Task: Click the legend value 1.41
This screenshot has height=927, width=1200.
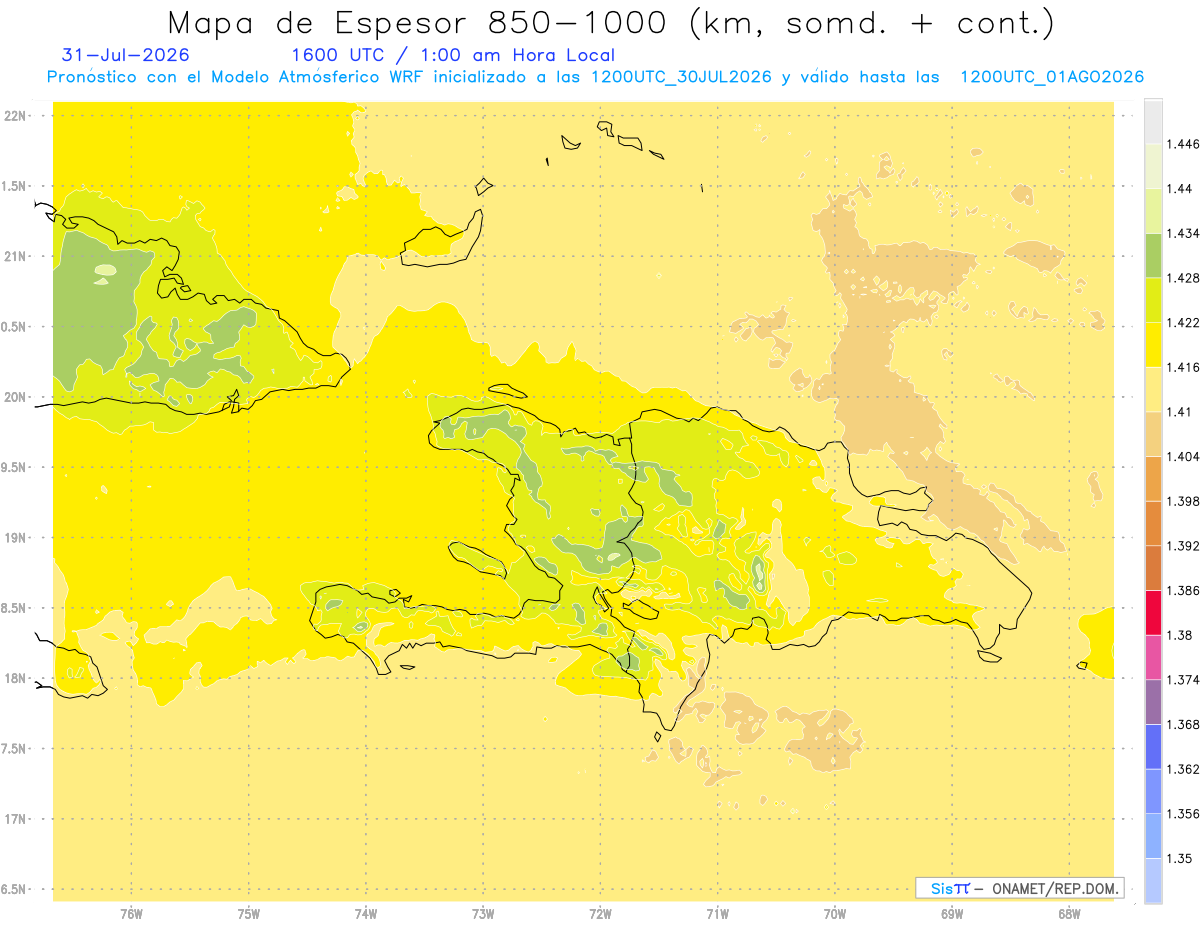Action: [1178, 412]
